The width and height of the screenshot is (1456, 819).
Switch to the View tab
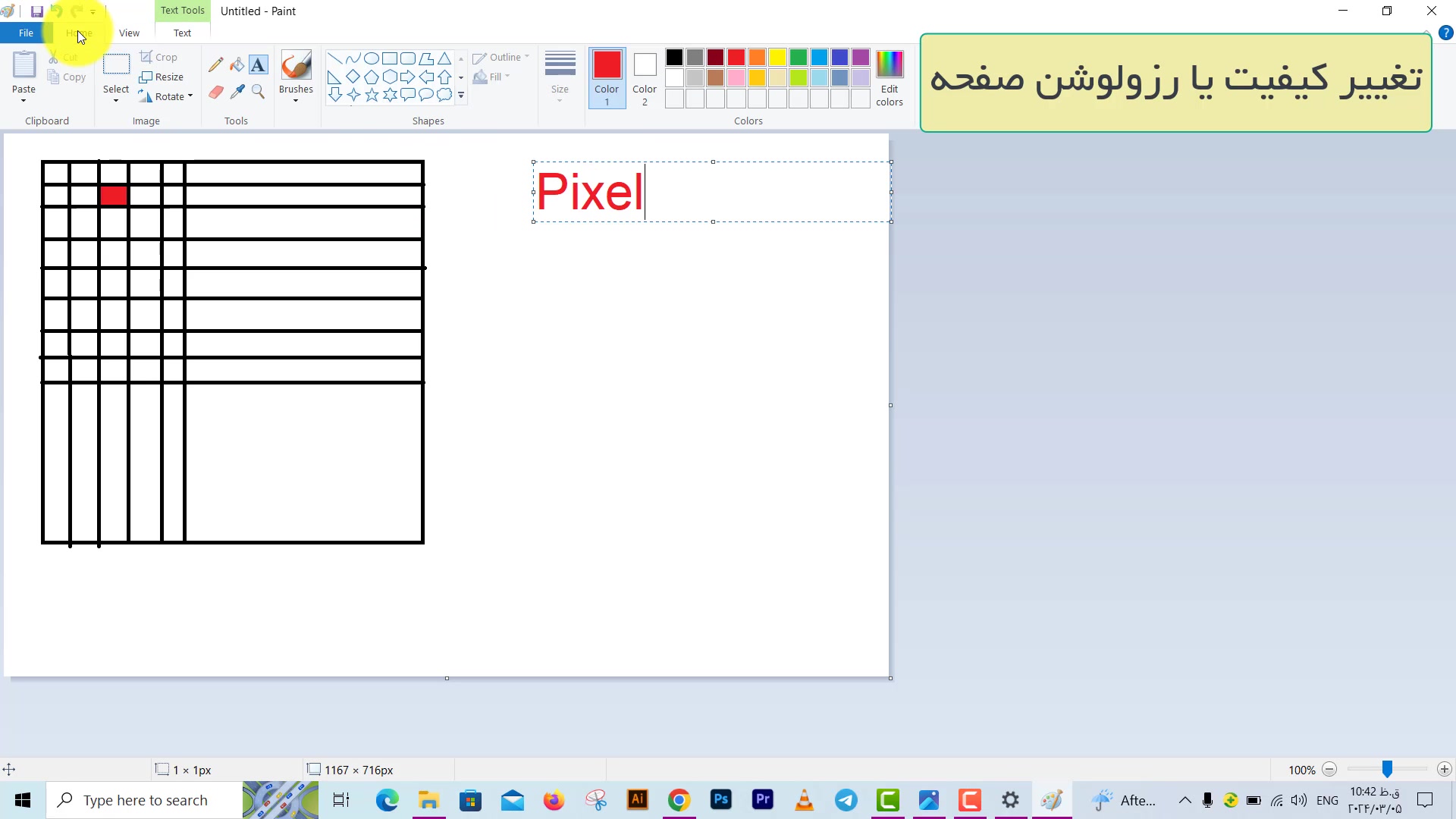(x=129, y=33)
